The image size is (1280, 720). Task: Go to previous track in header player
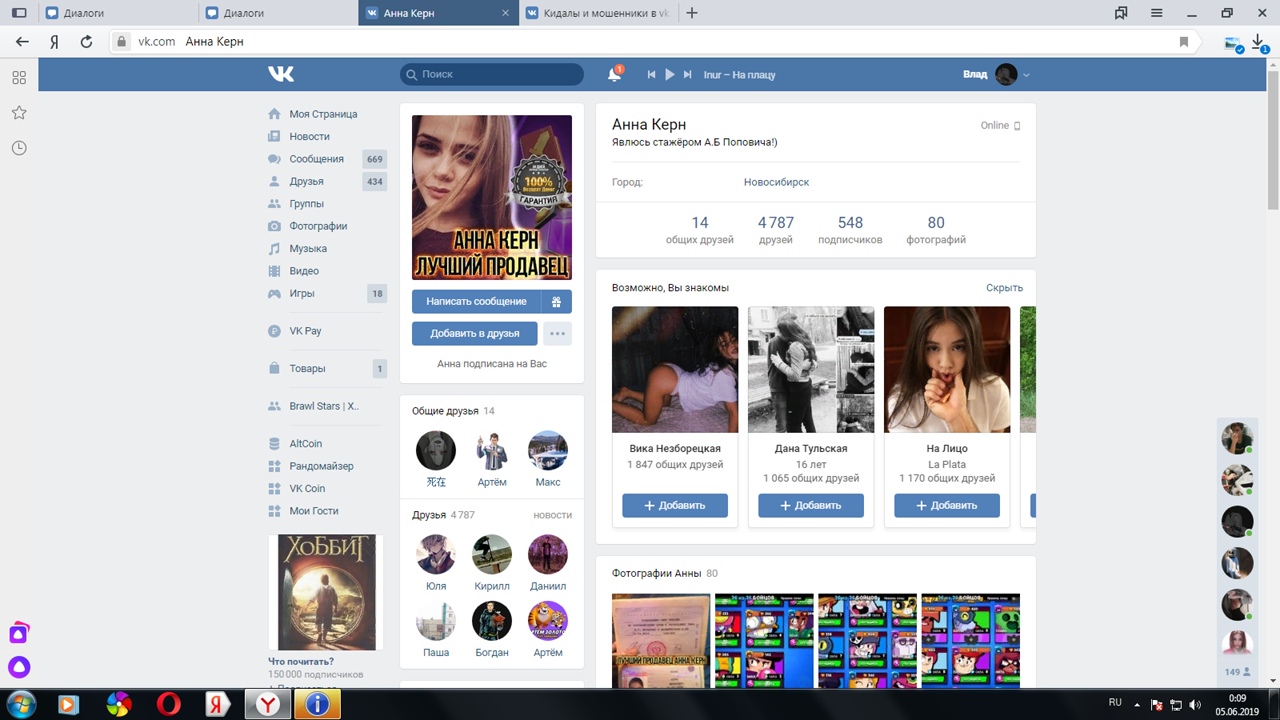(x=652, y=75)
